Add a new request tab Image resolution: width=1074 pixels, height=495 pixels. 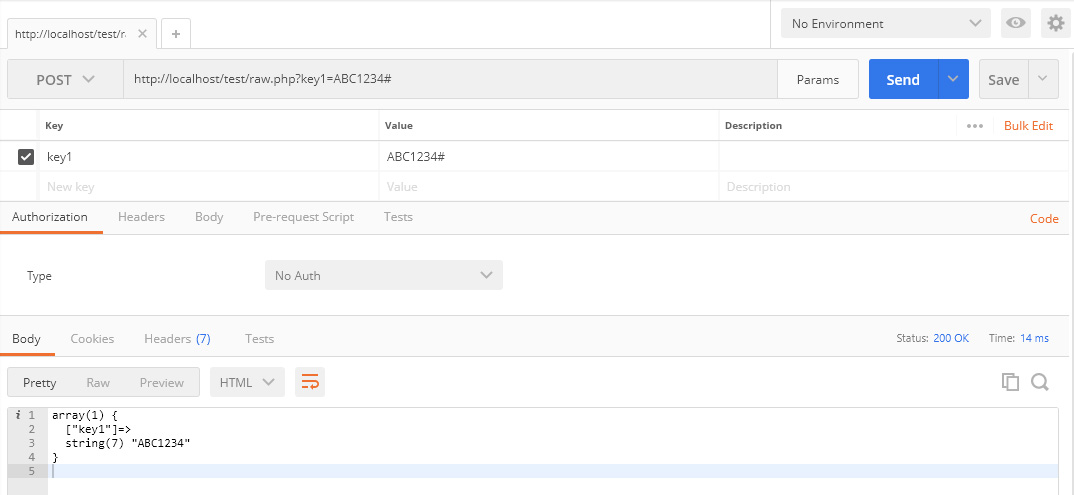coord(176,34)
